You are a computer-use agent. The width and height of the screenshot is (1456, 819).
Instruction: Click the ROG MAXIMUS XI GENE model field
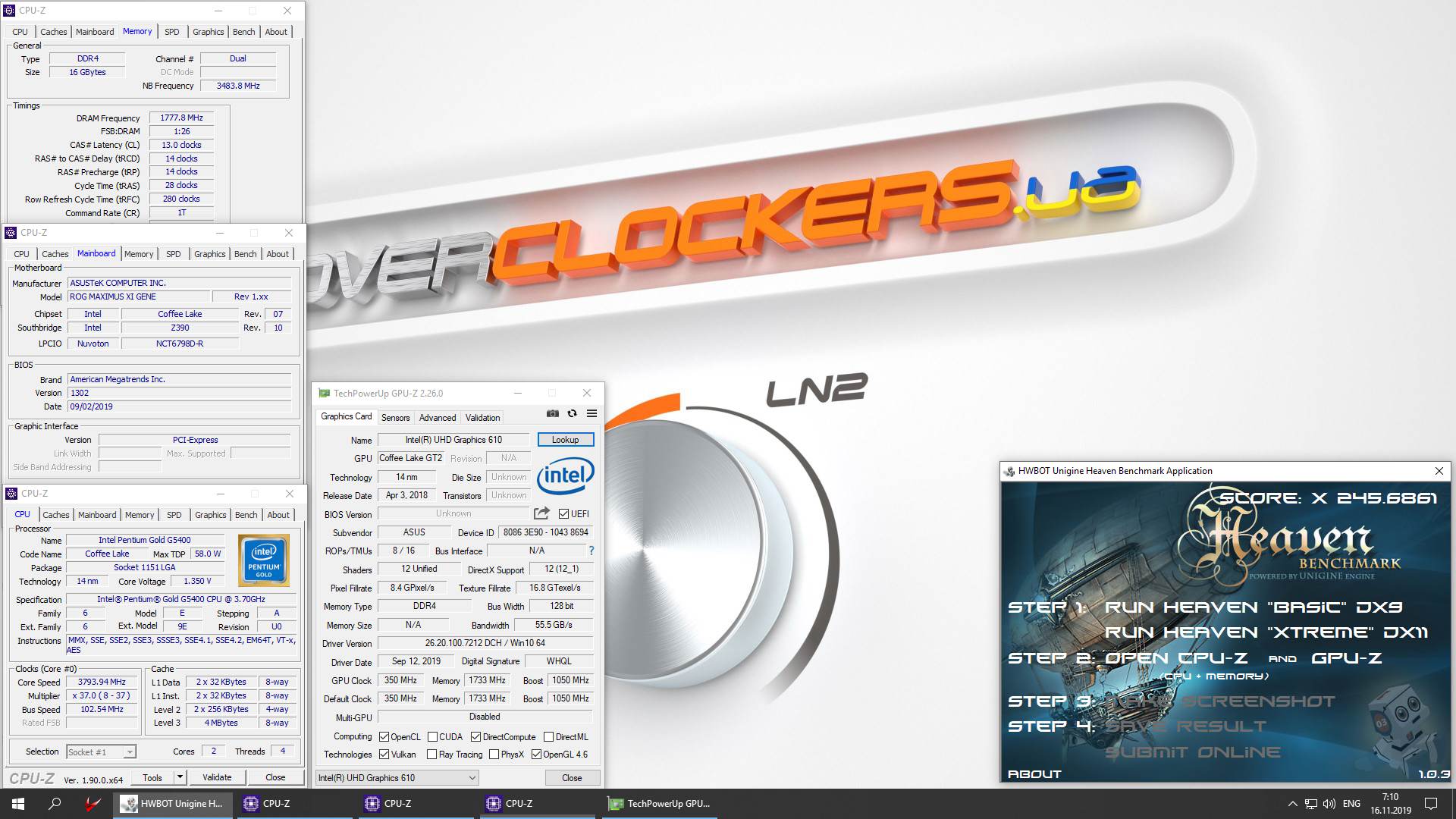click(x=138, y=297)
